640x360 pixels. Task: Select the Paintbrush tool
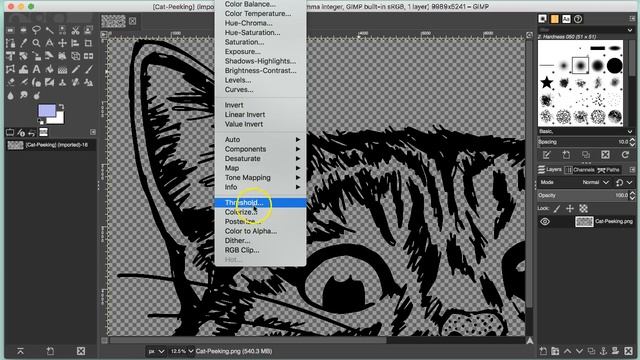pyautogui.click(x=89, y=69)
